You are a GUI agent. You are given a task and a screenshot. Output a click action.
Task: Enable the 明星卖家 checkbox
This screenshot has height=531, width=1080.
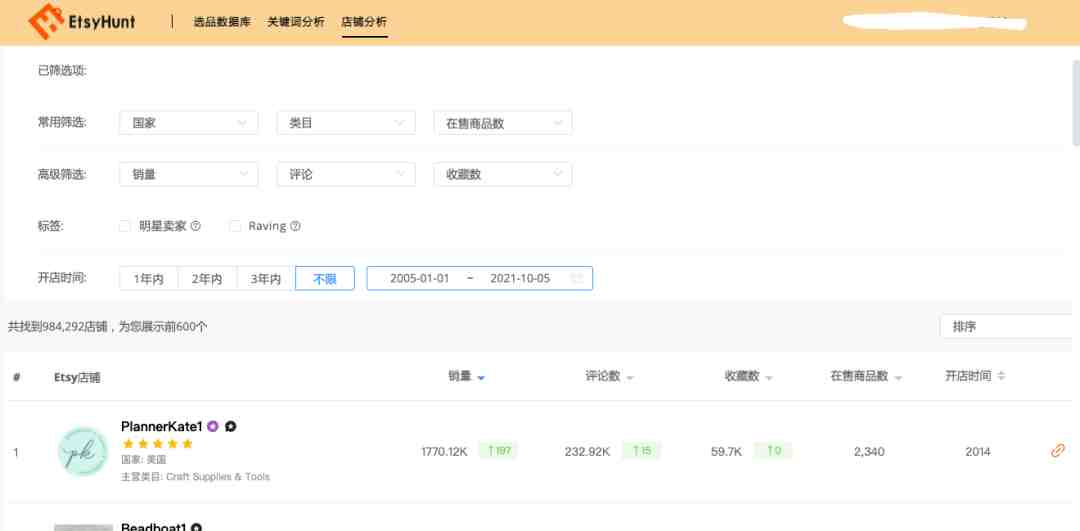pos(125,226)
